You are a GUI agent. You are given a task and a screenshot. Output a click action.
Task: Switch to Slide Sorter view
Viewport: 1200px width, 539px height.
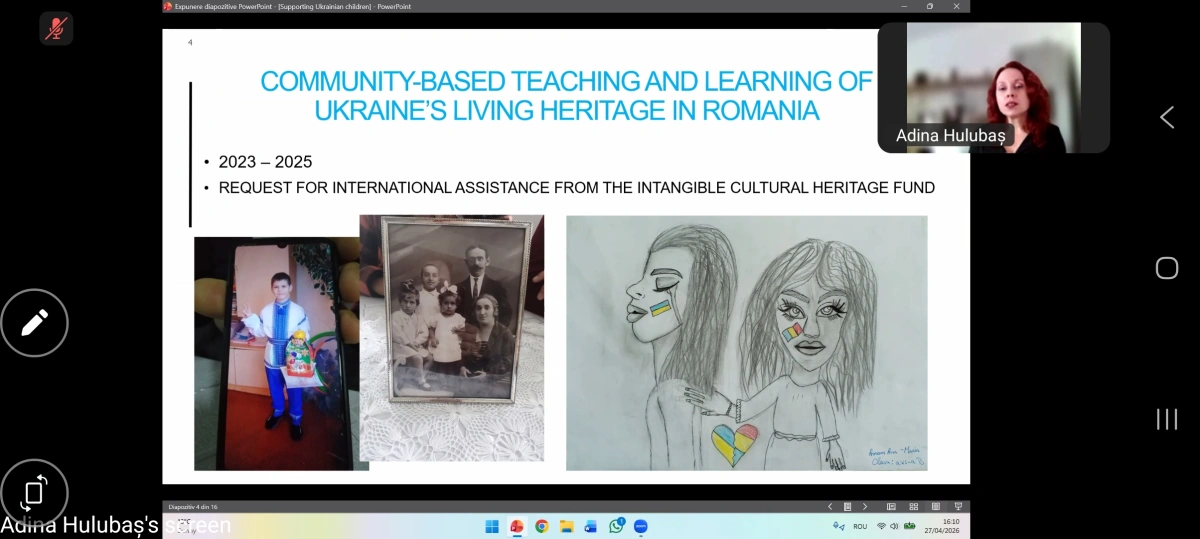(913, 507)
